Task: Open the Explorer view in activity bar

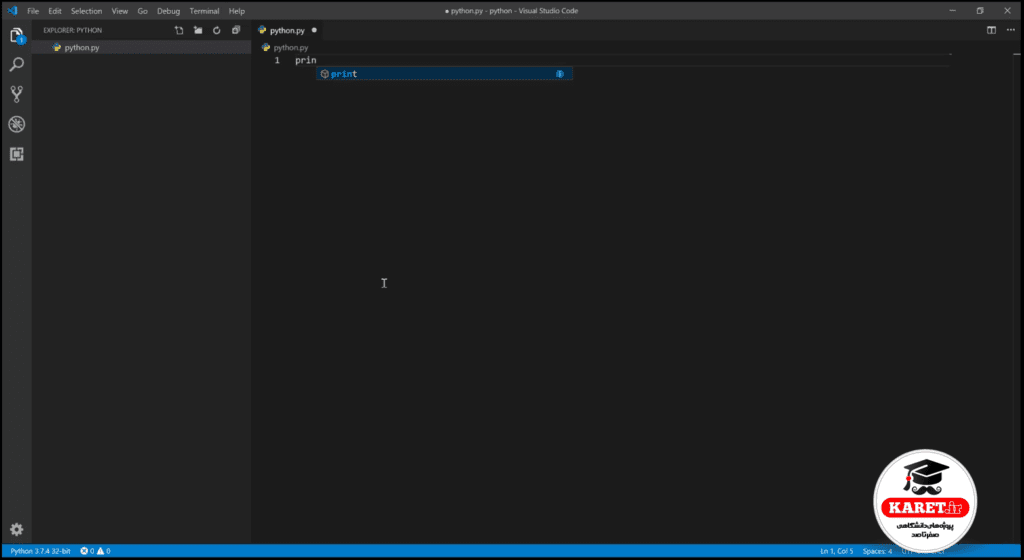Action: click(x=16, y=35)
